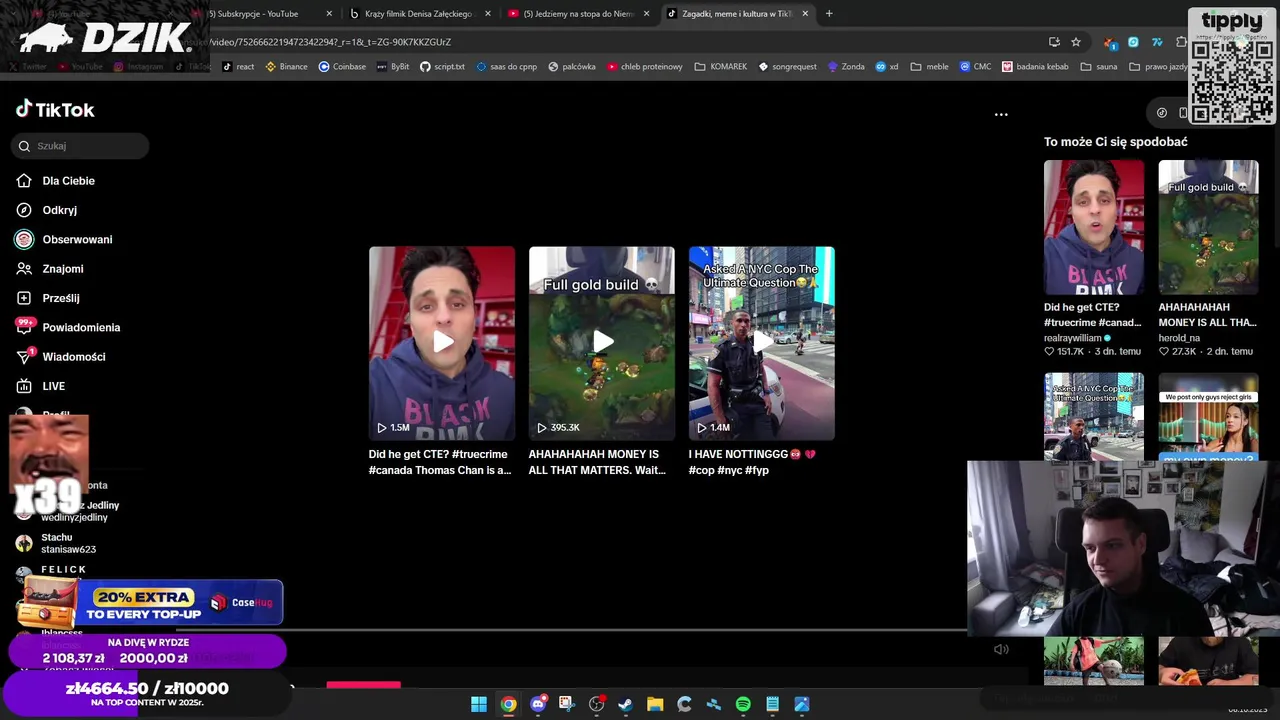Open the Odkryj explore page
The image size is (1280, 720).
(x=47, y=210)
